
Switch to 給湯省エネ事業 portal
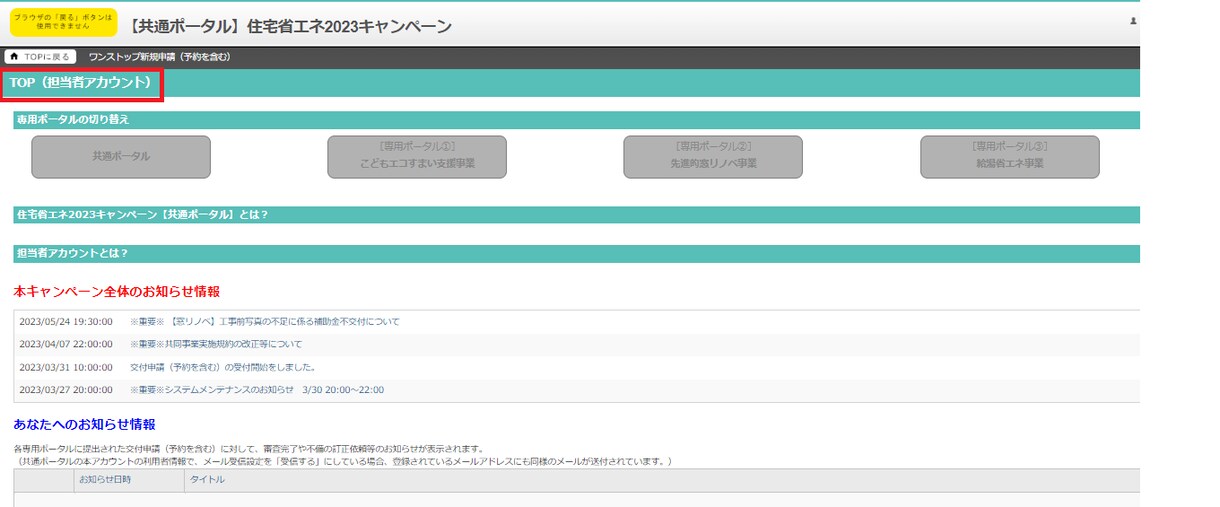(x=1010, y=157)
